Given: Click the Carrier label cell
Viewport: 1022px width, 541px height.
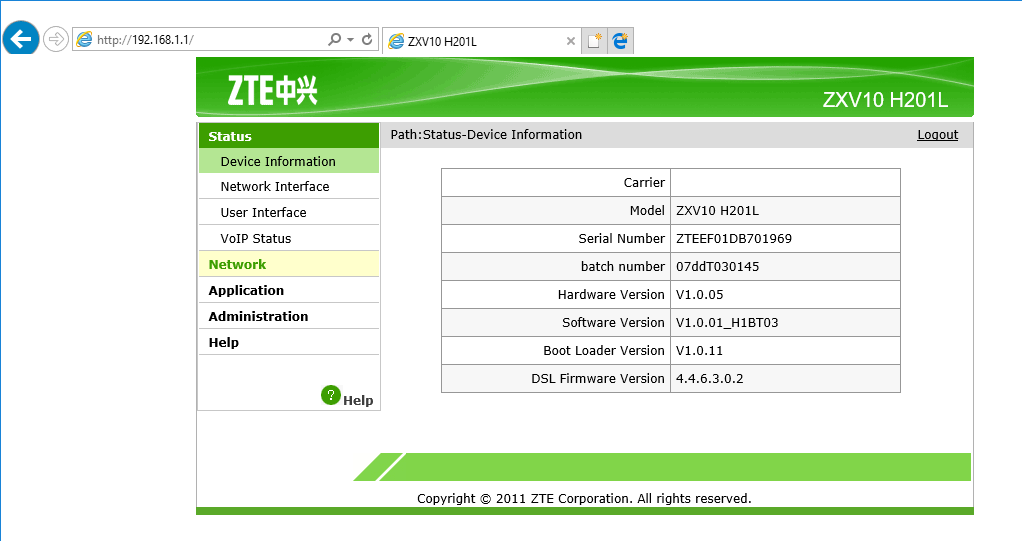Looking at the screenshot, I should tap(556, 183).
